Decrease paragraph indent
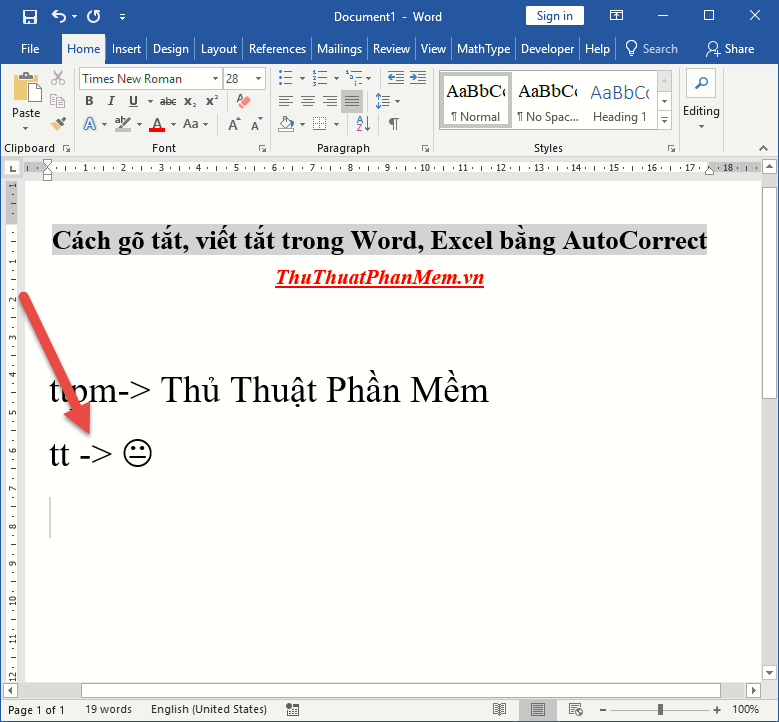 (395, 78)
